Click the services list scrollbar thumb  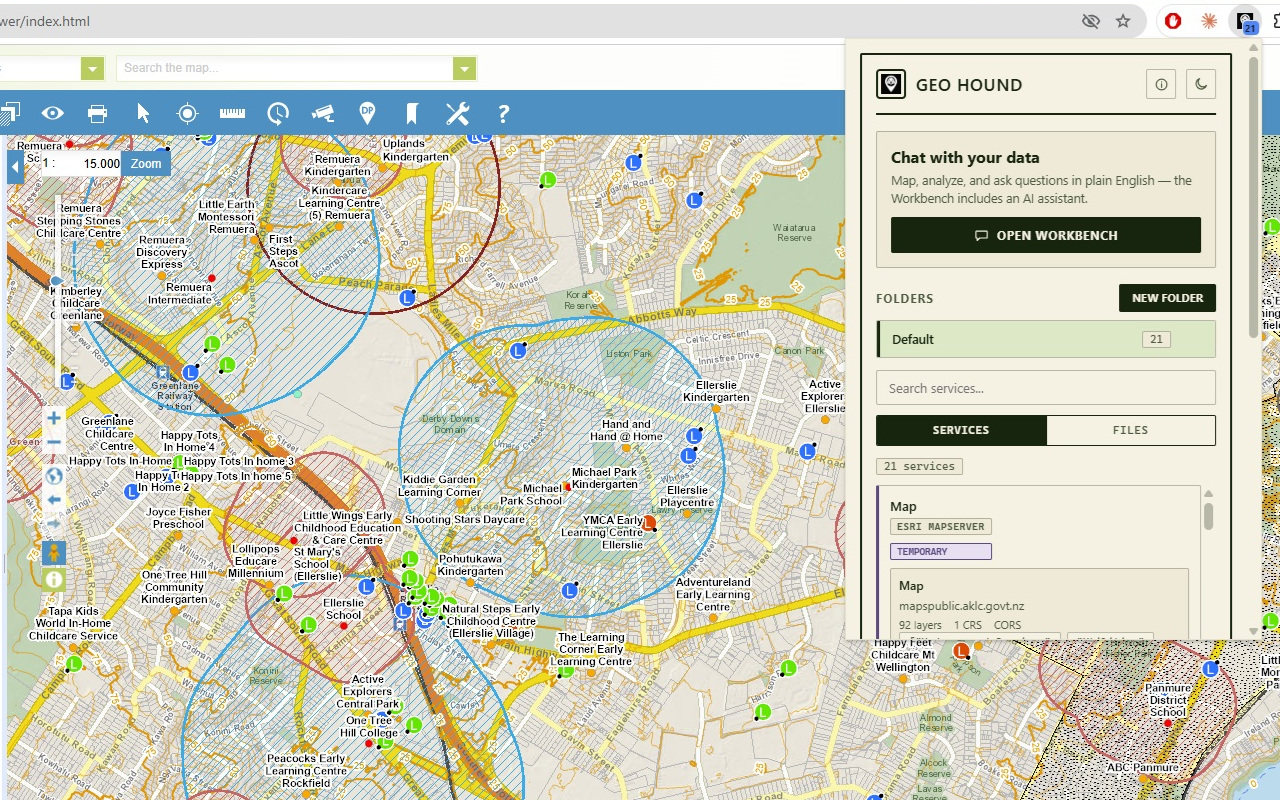pyautogui.click(x=1208, y=516)
